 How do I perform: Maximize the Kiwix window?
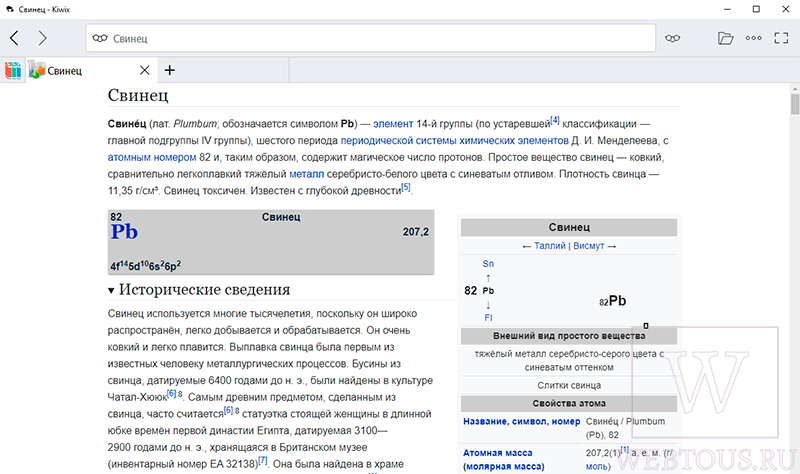click(x=756, y=9)
